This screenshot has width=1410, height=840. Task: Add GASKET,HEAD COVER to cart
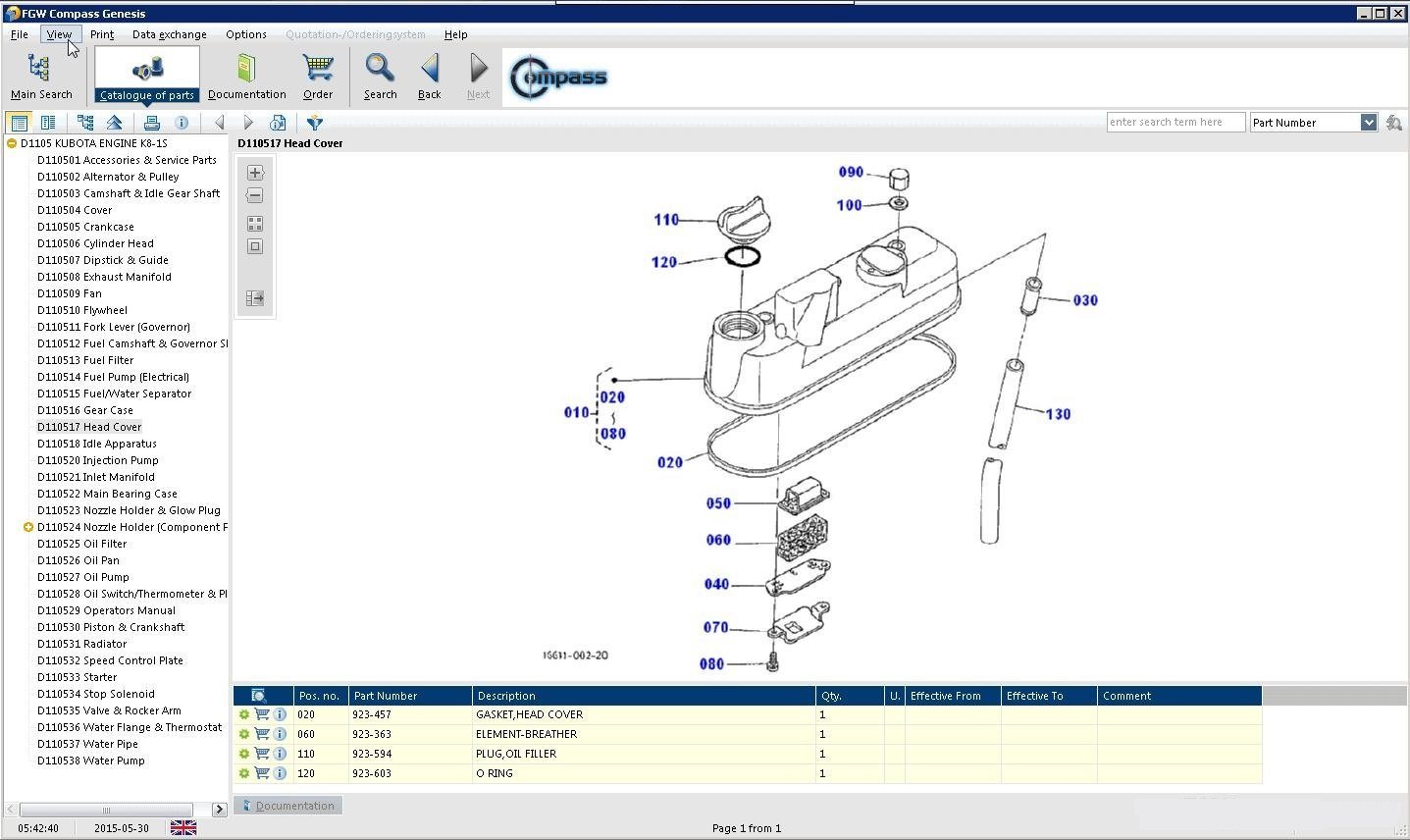click(262, 714)
